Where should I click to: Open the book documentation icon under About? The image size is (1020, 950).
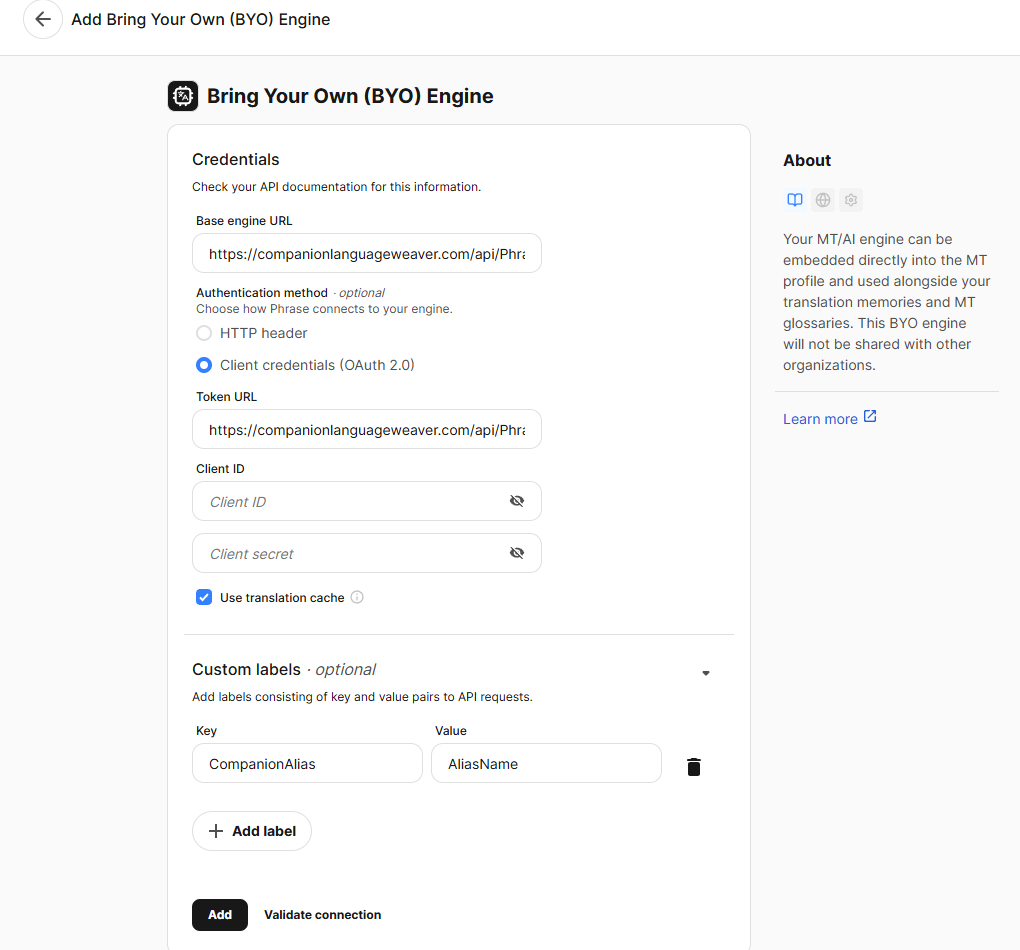795,200
